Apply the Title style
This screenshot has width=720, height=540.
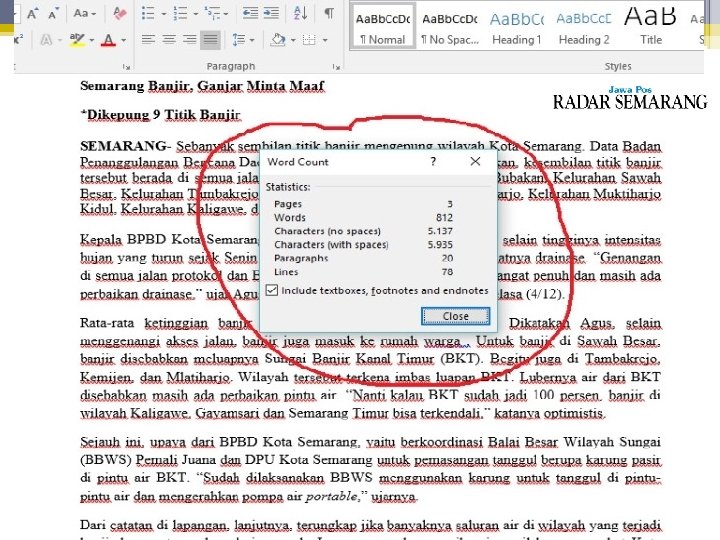coord(650,26)
